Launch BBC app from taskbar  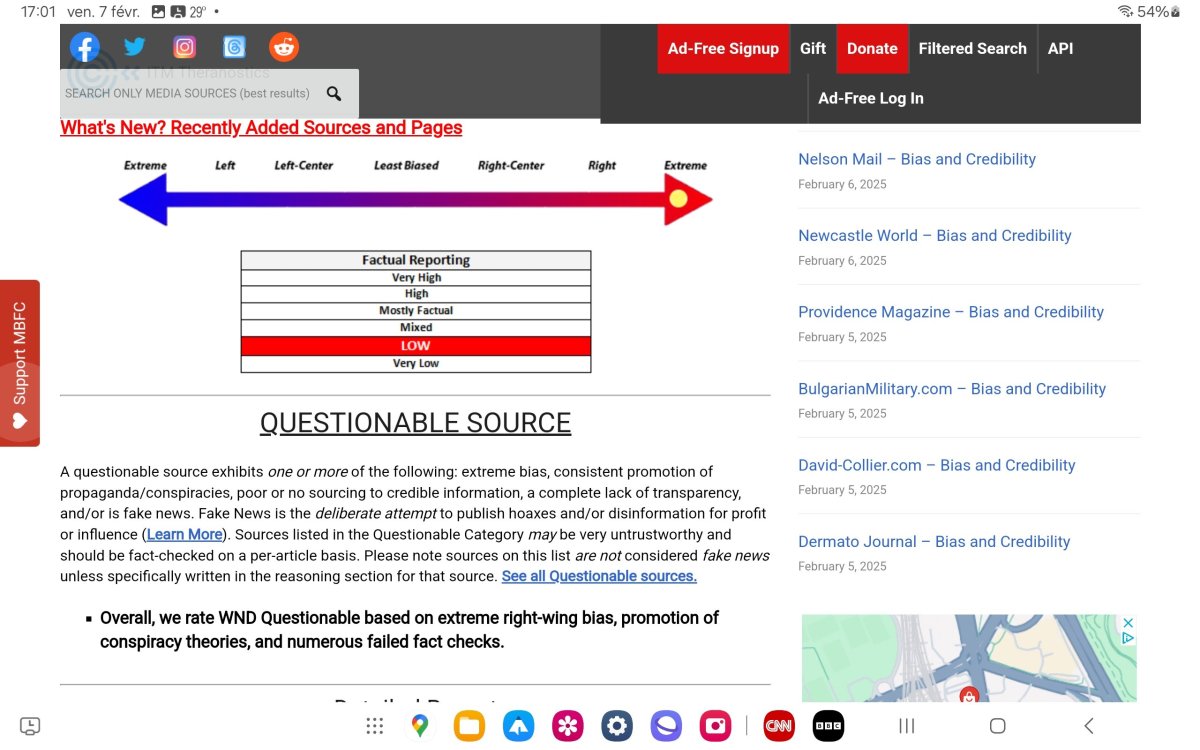[x=828, y=726]
